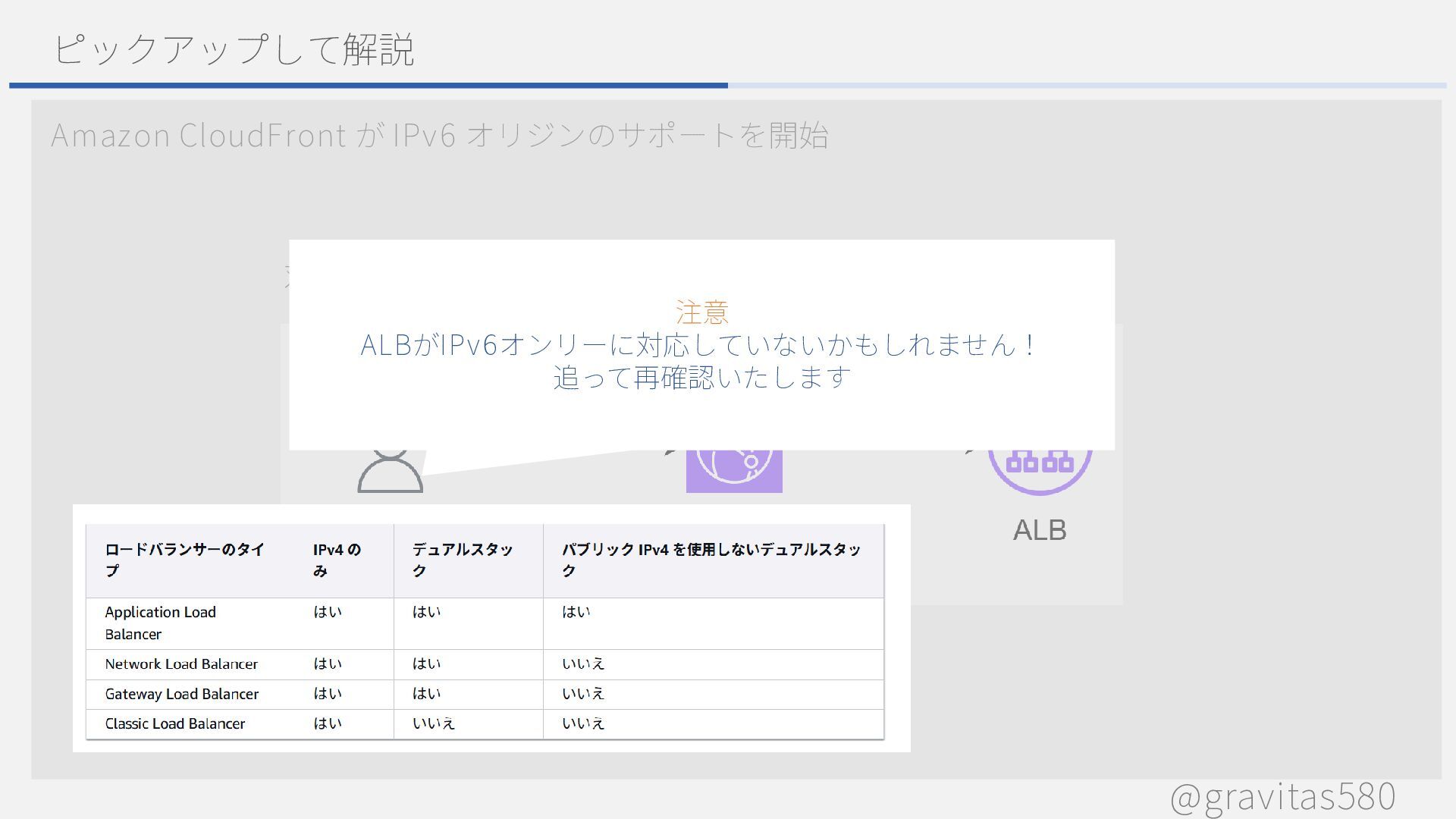1456x819 pixels.
Task: Click the blue title progress bar
Action: tap(369, 86)
